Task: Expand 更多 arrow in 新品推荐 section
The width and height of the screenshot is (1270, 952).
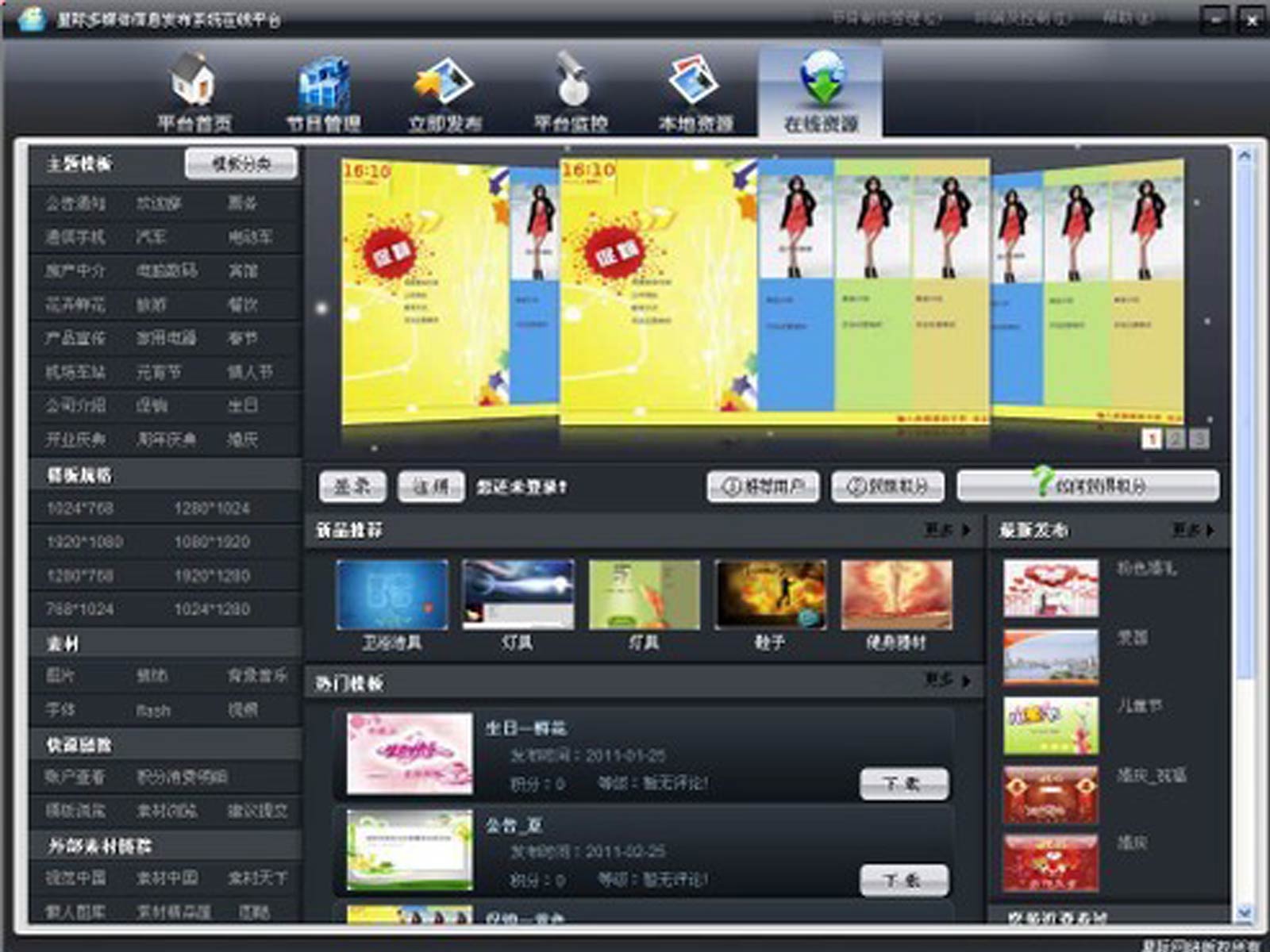Action: tap(966, 530)
